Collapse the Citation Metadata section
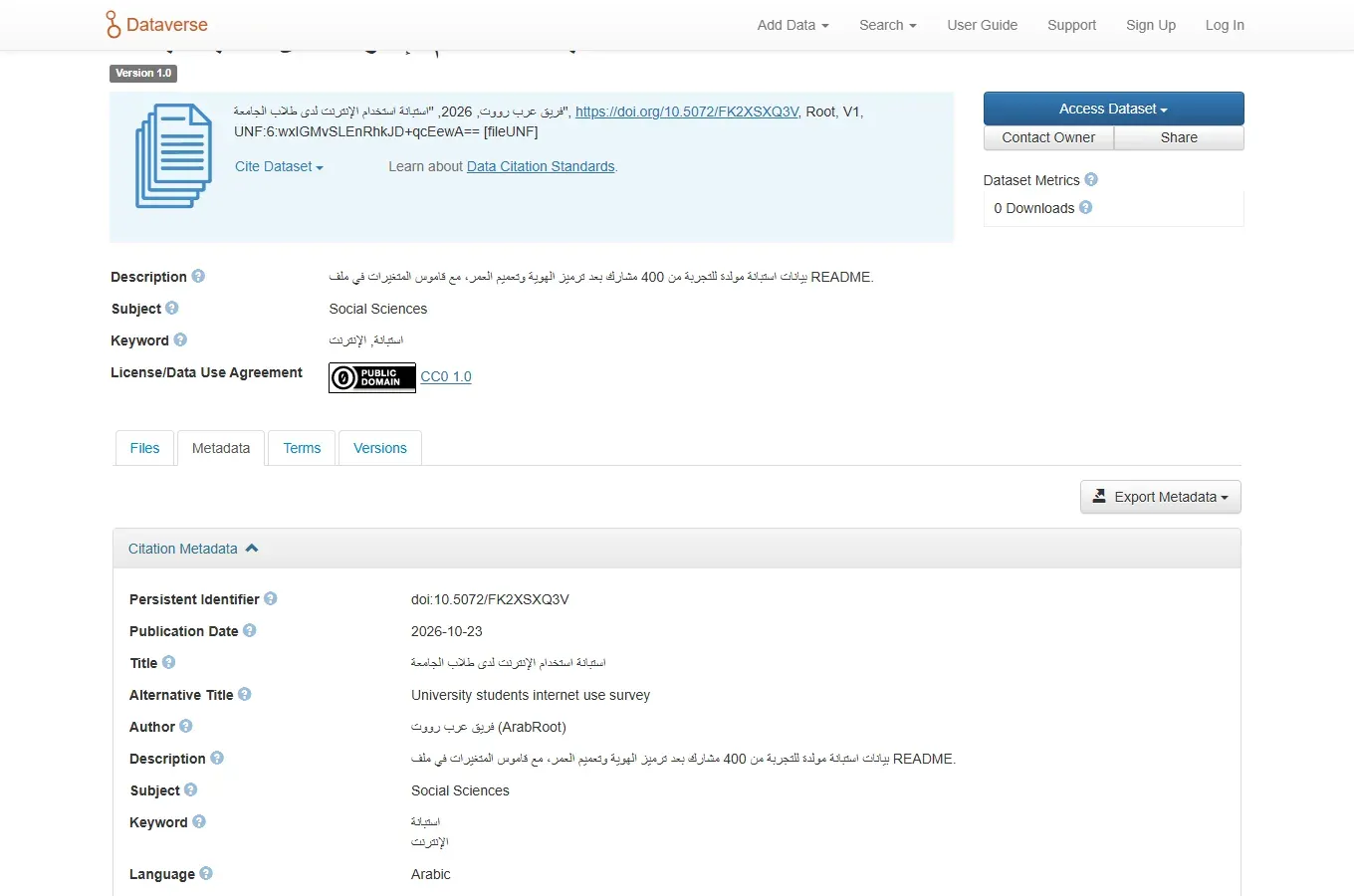1354x896 pixels. click(193, 549)
